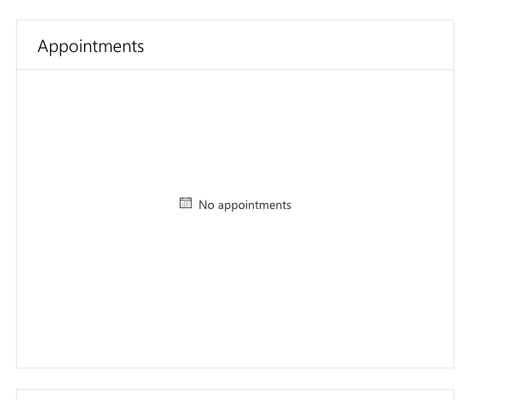Viewport: 530px width, 400px height.
Task: Click whitespace beneath the No appointments message
Action: (235, 287)
